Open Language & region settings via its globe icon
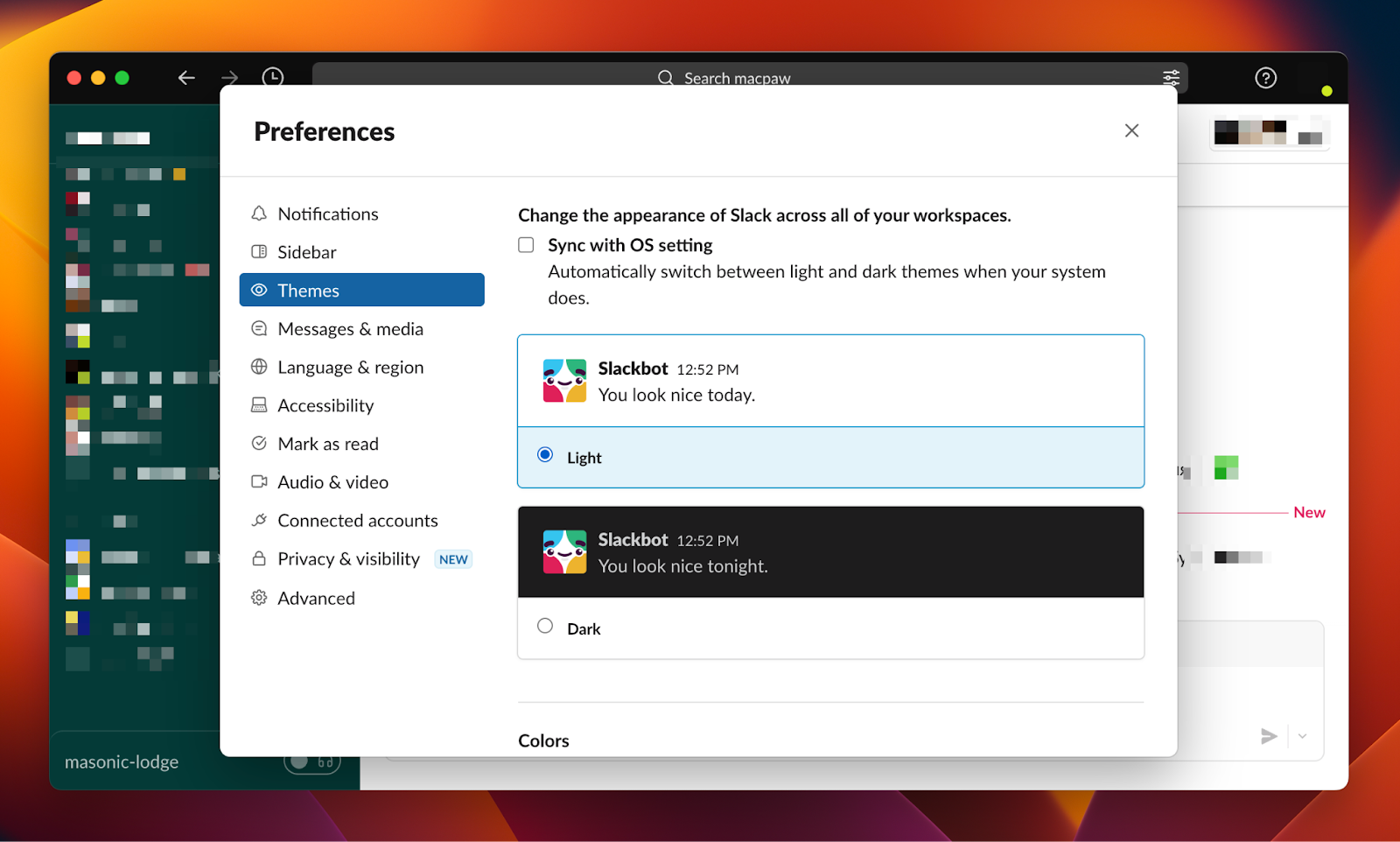The height and width of the screenshot is (842, 1400). 259,367
